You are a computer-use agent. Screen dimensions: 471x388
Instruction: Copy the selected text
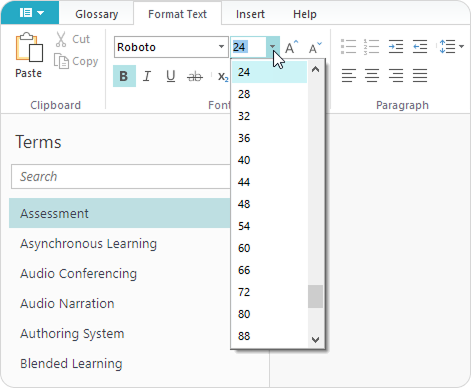point(76,61)
